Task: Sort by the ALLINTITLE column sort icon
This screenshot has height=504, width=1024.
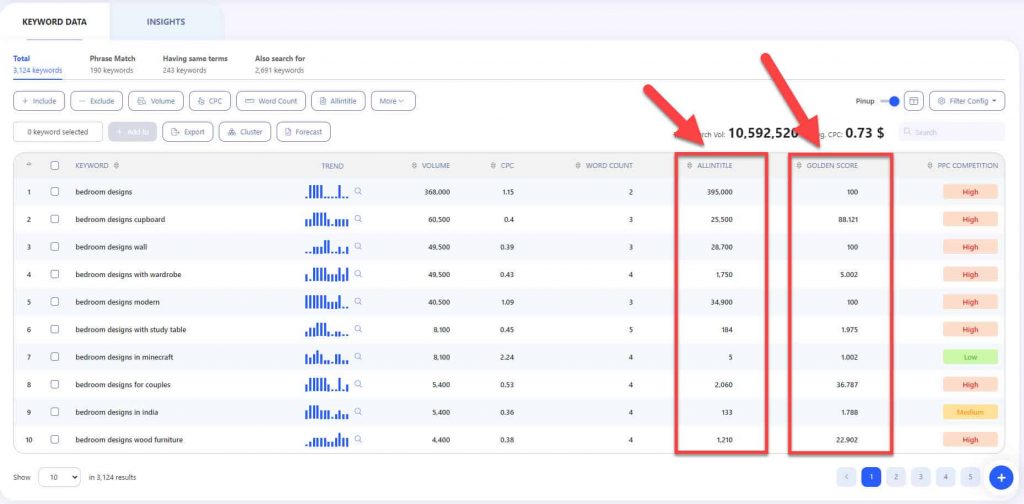Action: [690, 166]
